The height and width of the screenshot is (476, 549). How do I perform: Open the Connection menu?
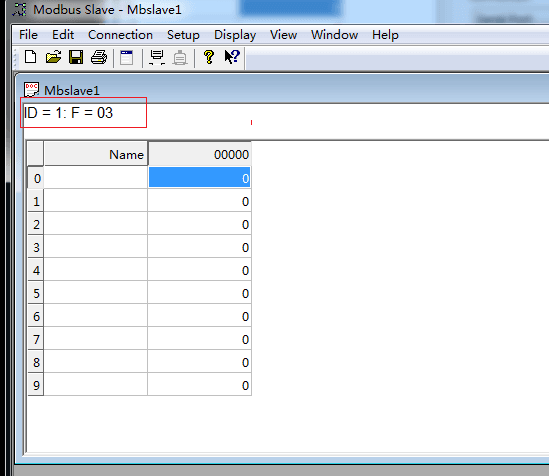(x=120, y=35)
